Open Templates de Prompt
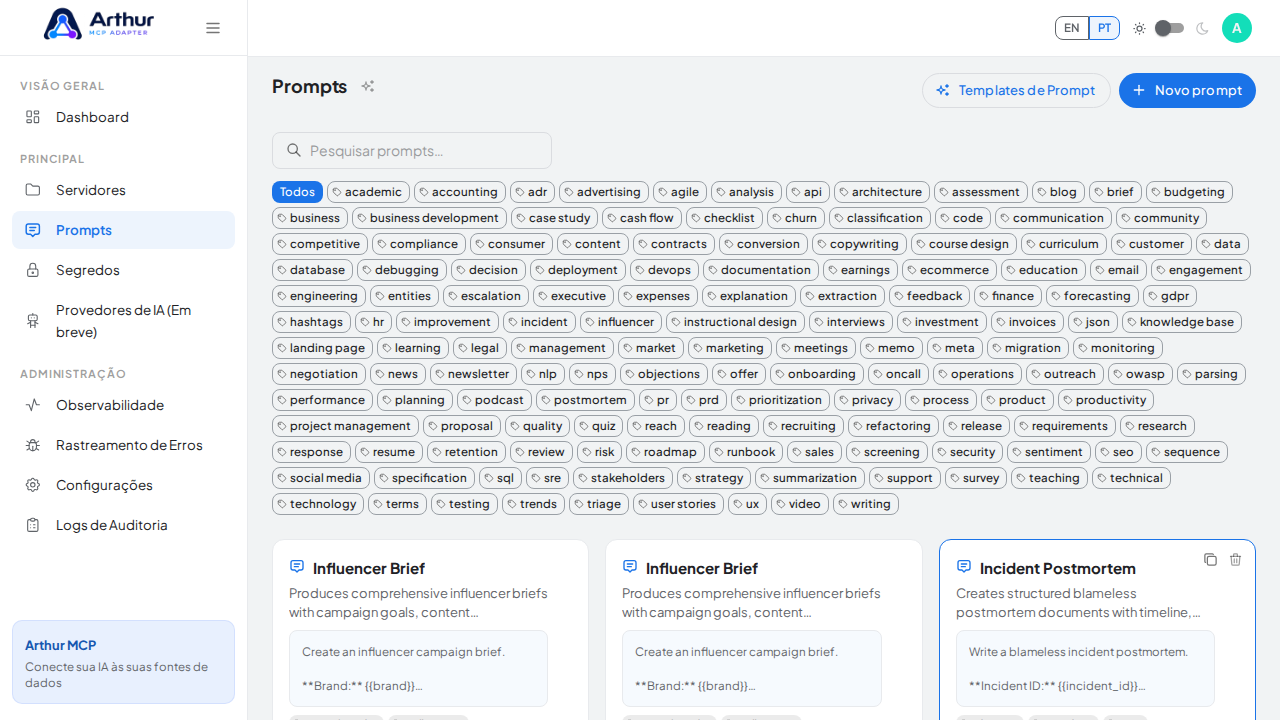This screenshot has width=1280, height=720. click(1016, 90)
